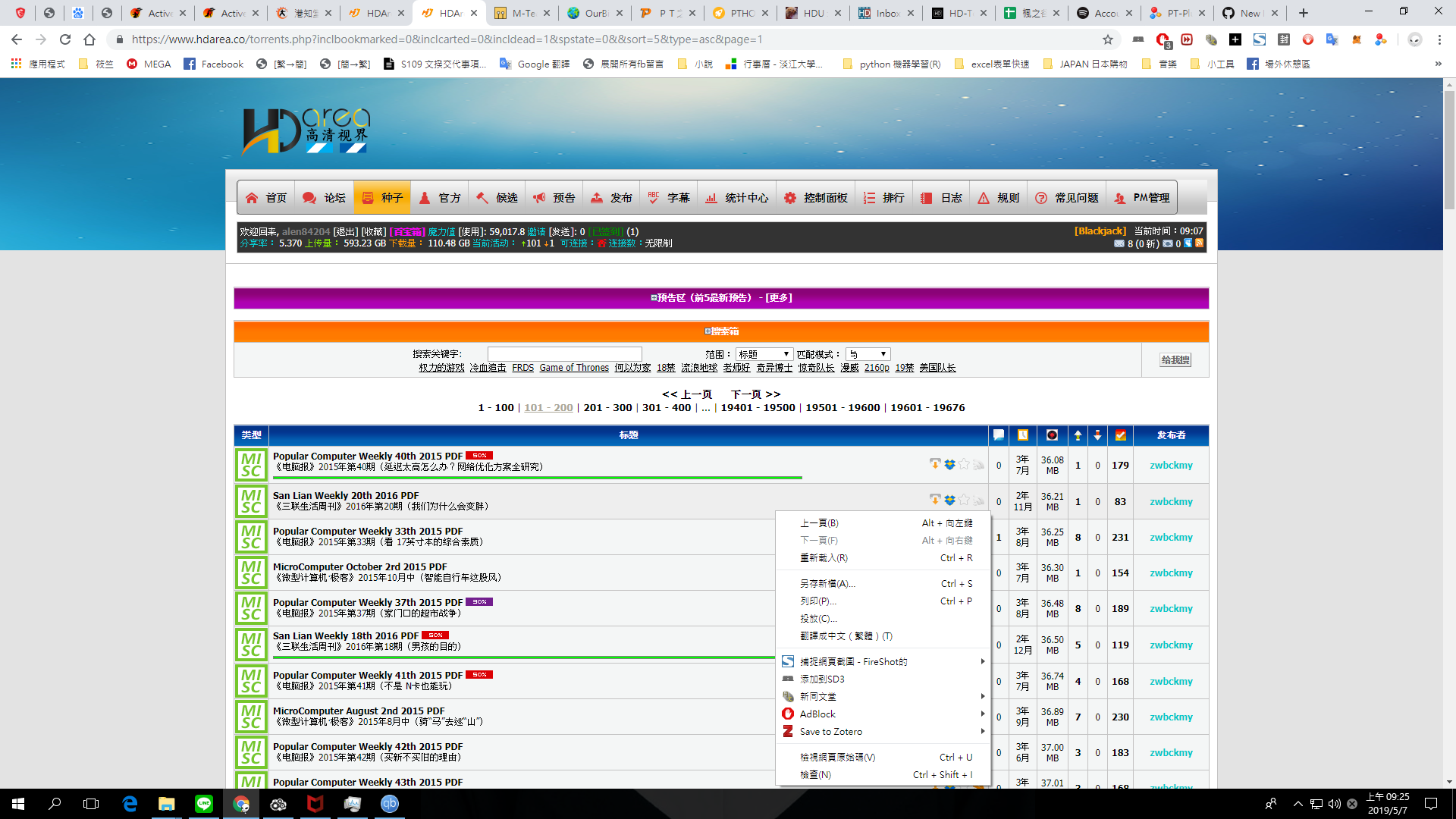Save San Lian Weekly 20th torrent to Dropbox
The width and height of the screenshot is (1456, 819).
click(x=949, y=500)
